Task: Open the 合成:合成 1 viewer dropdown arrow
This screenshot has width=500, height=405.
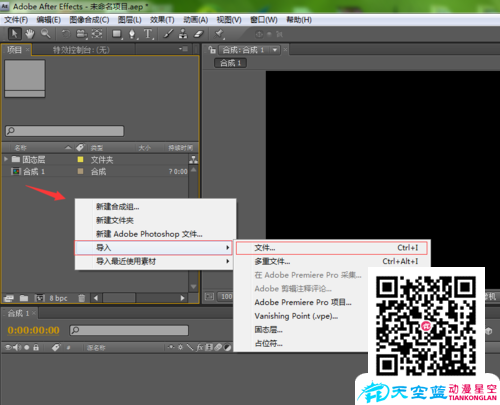Action: pyautogui.click(x=275, y=50)
